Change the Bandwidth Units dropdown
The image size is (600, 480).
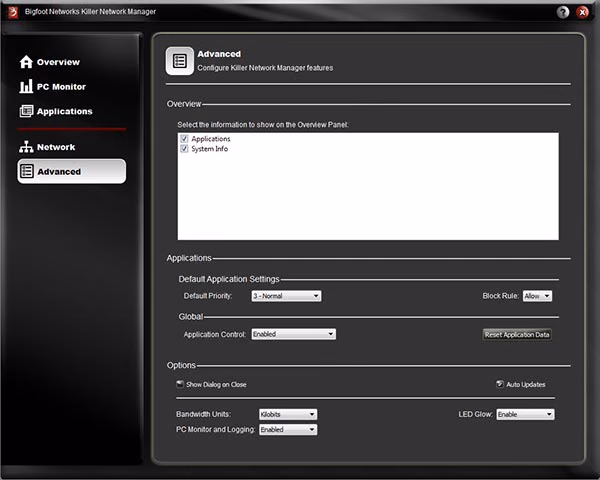288,414
